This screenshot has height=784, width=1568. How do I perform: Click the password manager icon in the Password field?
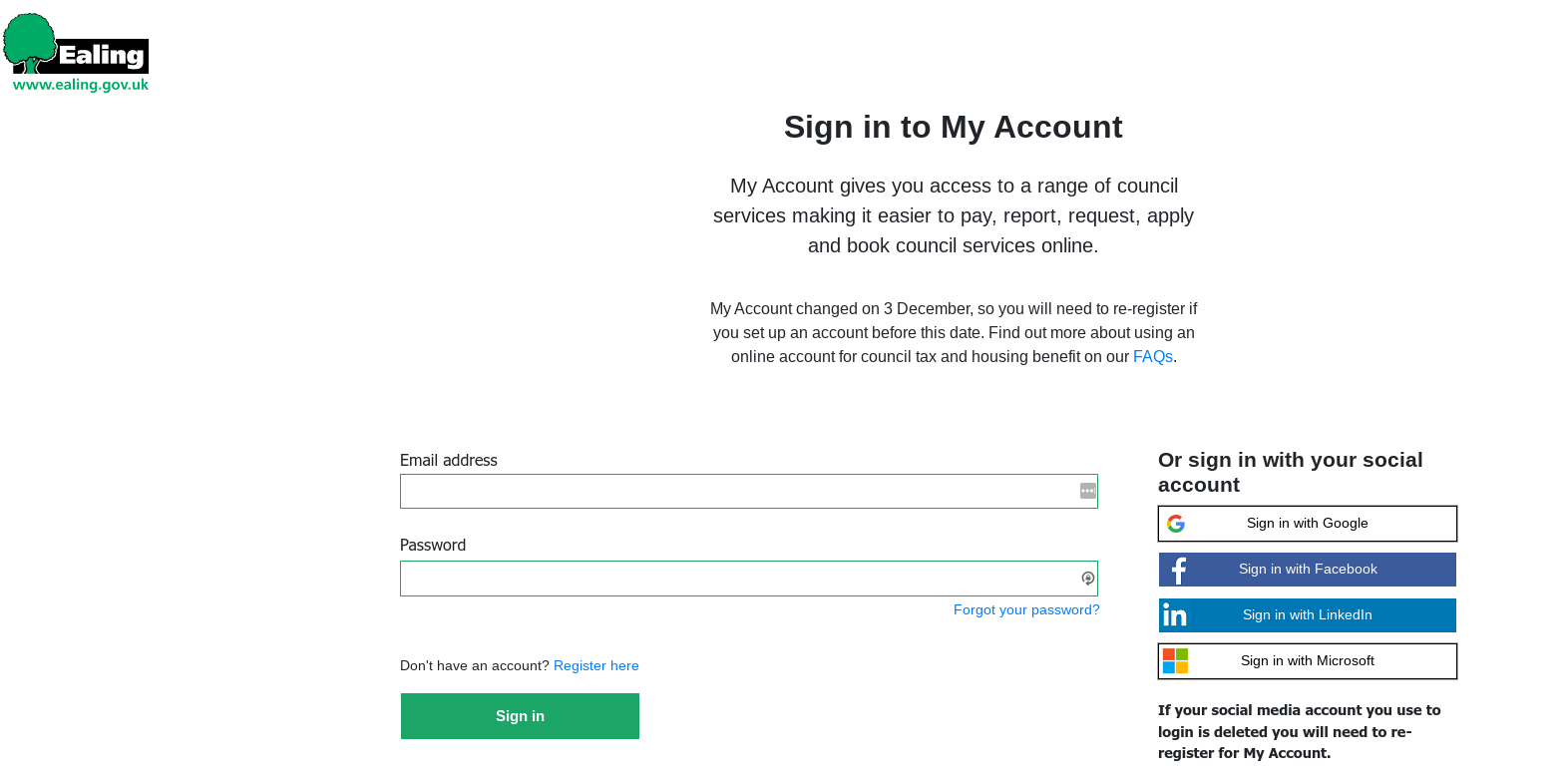(x=1087, y=579)
